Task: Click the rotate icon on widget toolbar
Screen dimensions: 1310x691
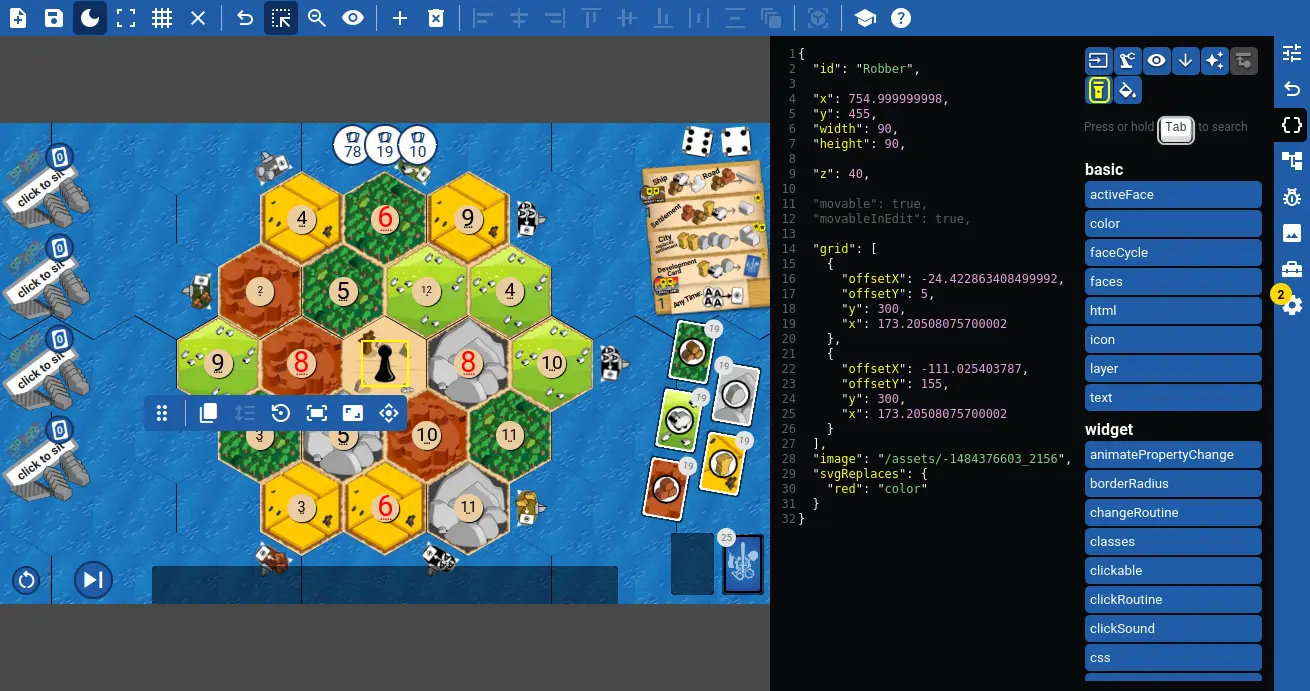Action: pyautogui.click(x=281, y=413)
